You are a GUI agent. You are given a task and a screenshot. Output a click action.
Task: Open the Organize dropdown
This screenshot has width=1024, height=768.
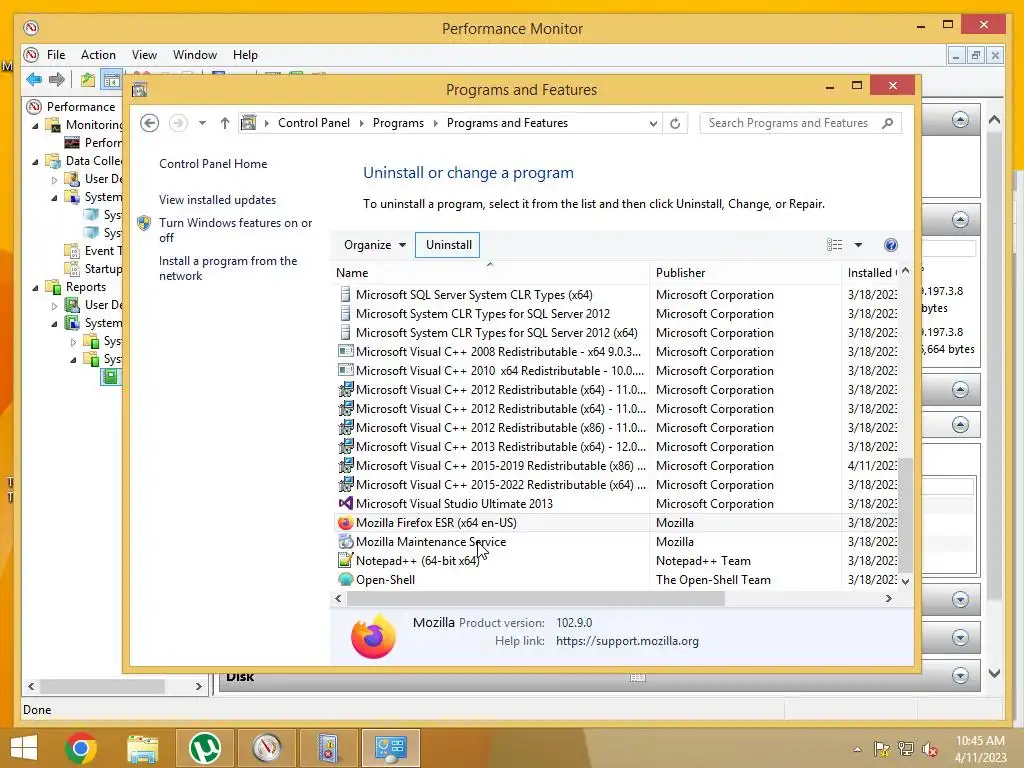375,245
